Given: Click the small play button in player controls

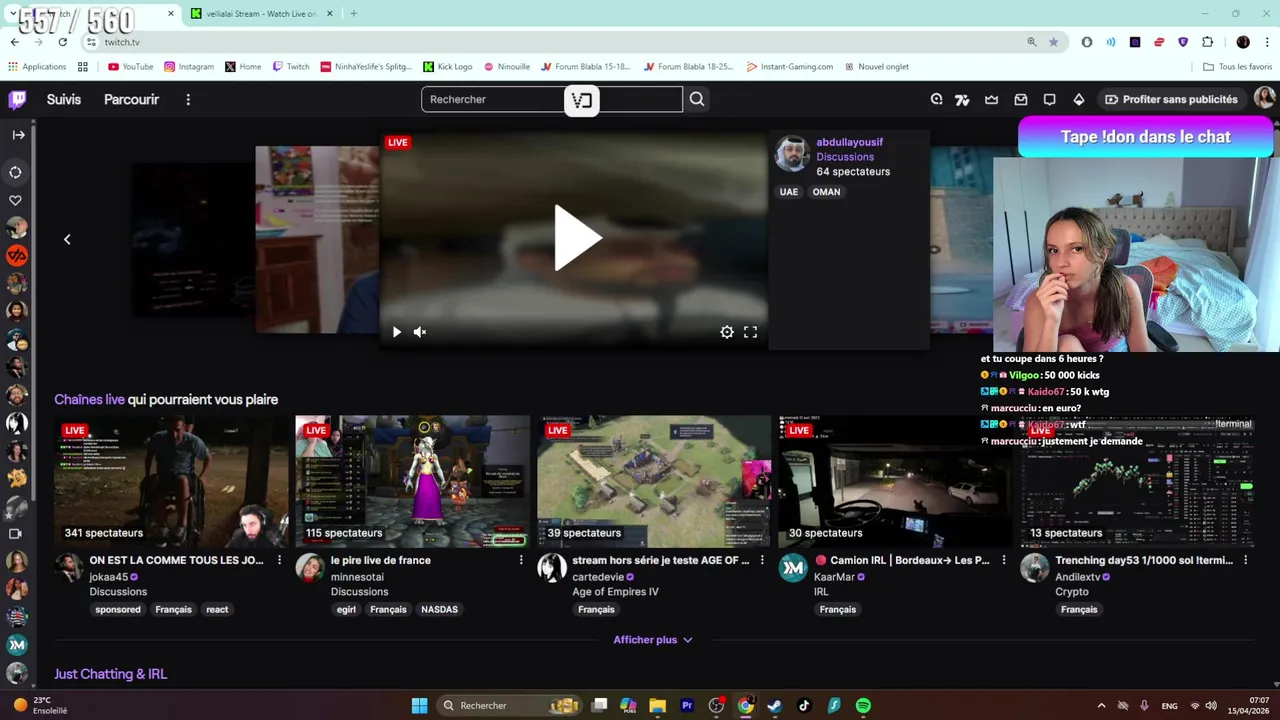Looking at the screenshot, I should tap(396, 332).
